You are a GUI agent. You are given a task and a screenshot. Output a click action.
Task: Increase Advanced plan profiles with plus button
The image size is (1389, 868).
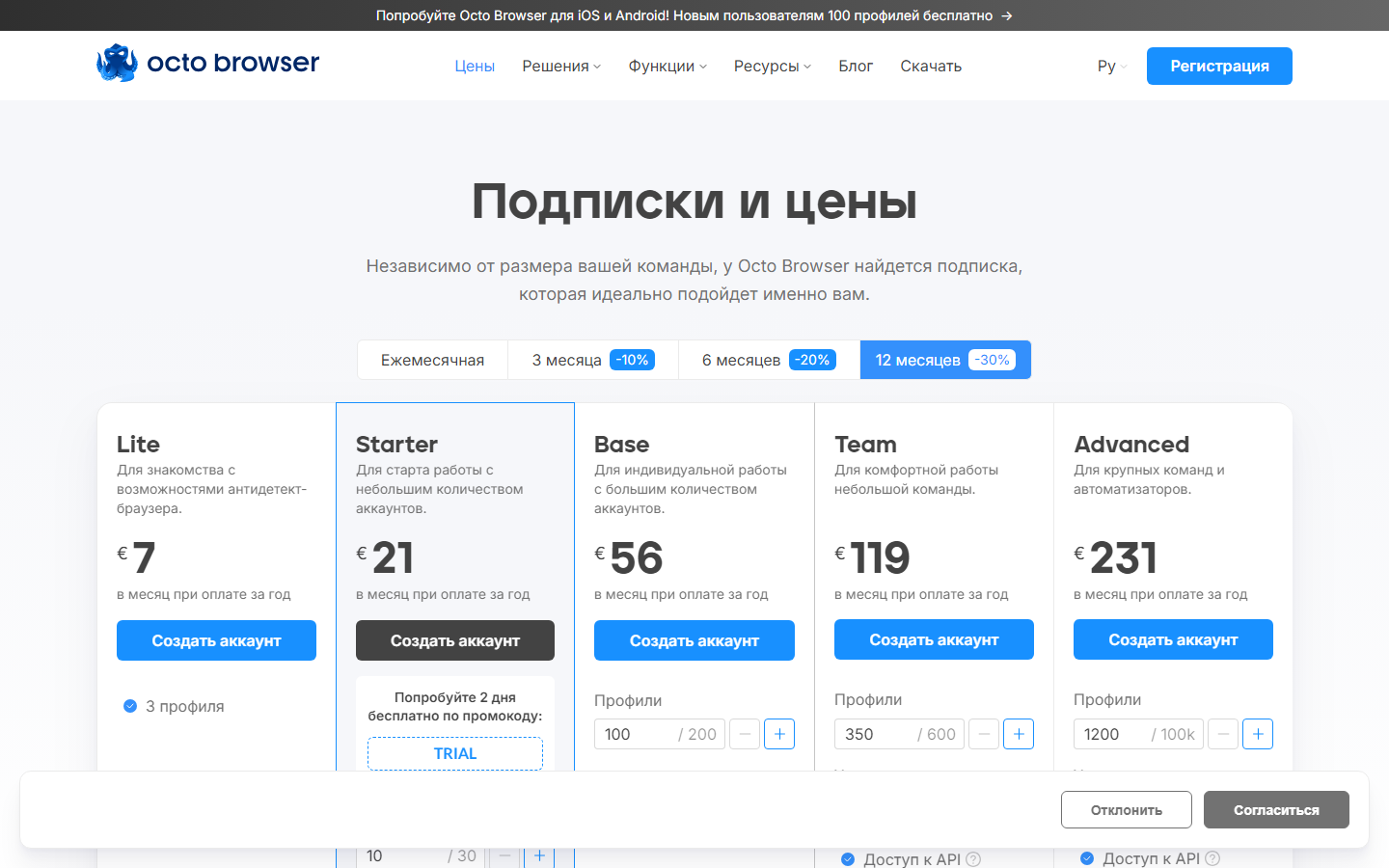pyautogui.click(x=1258, y=734)
